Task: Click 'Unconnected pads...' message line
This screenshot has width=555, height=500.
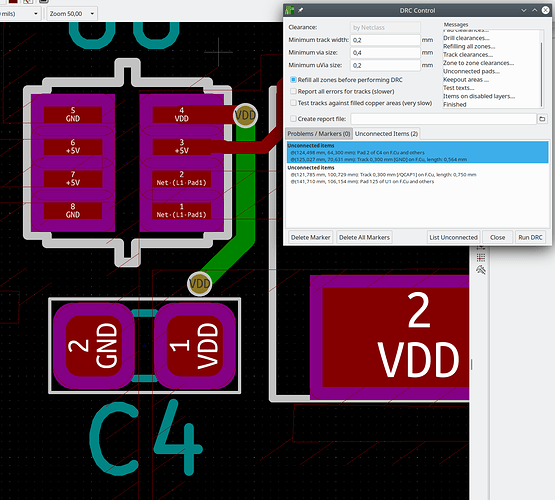Action: [471, 71]
